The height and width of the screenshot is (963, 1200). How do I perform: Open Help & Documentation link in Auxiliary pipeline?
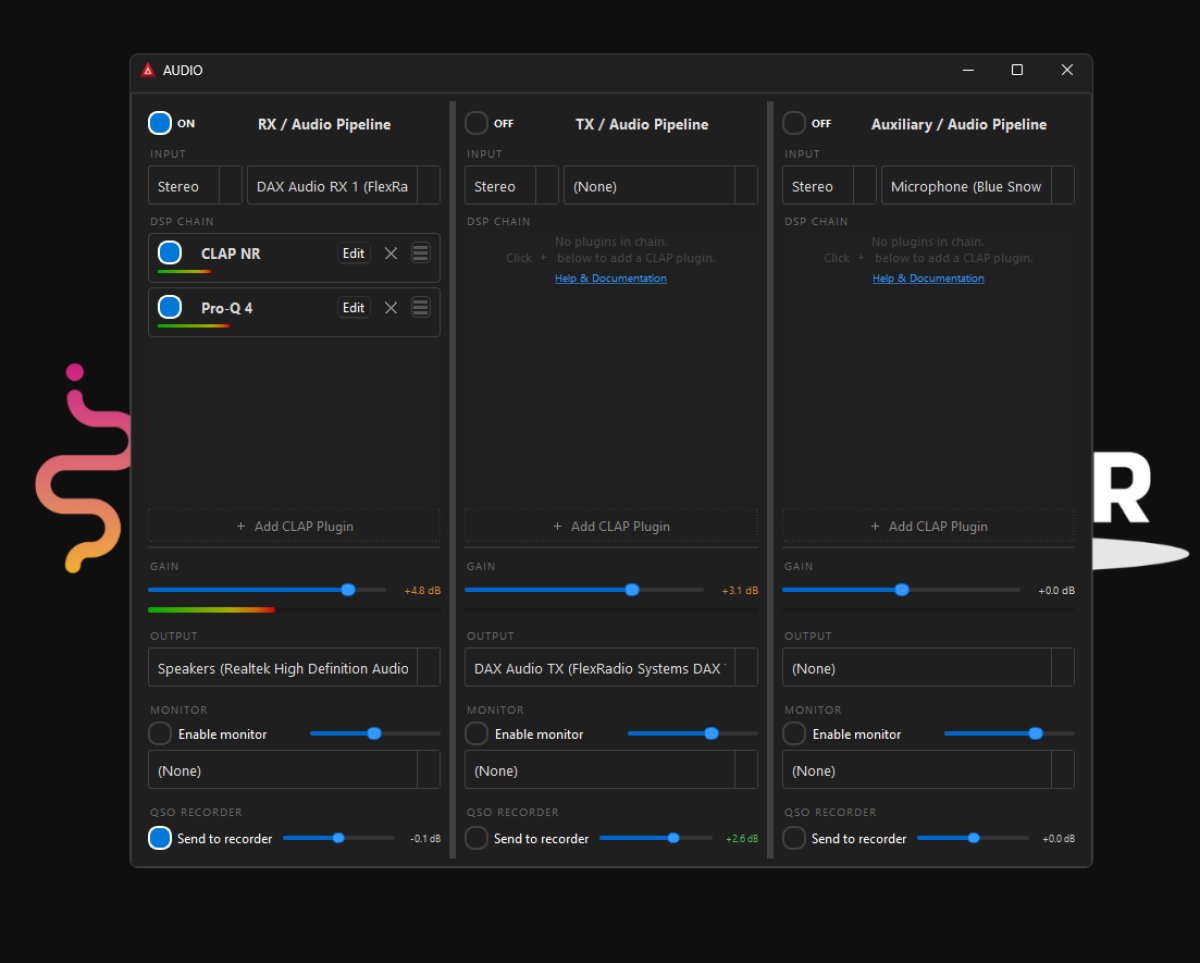928,278
